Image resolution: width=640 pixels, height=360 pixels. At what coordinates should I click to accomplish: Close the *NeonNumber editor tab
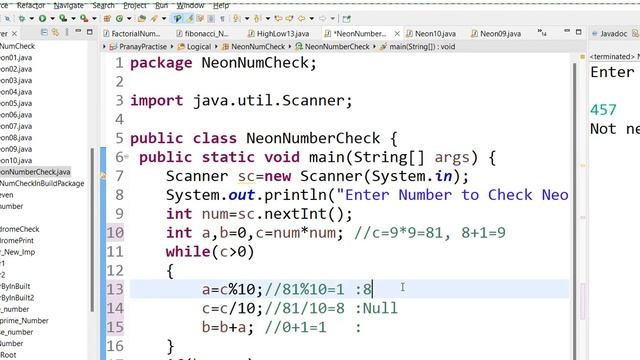397,33
